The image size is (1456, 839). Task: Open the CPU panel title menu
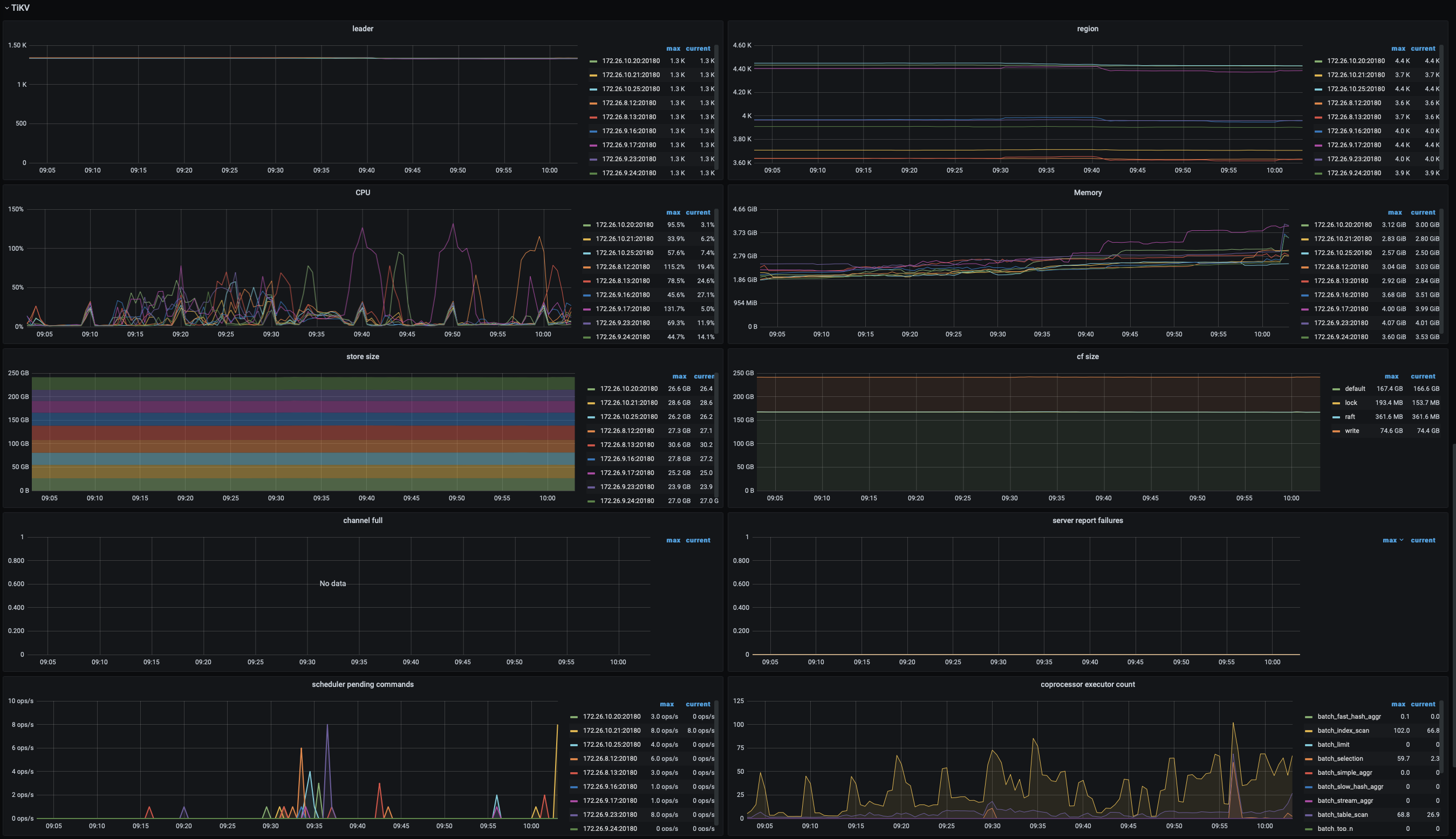tap(363, 192)
